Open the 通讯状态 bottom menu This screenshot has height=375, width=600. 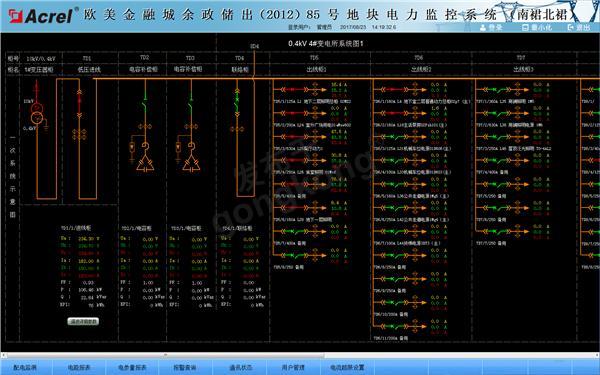coord(241,367)
